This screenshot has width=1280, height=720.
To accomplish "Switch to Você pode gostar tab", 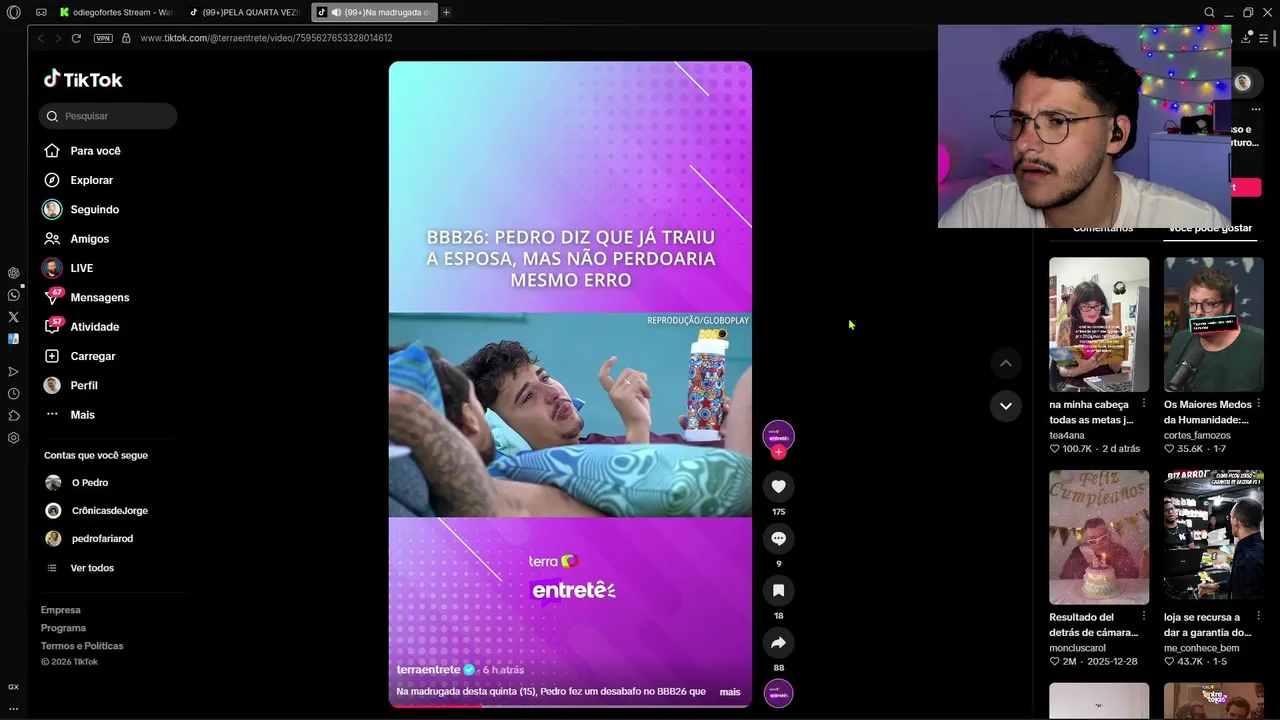I will point(1210,229).
